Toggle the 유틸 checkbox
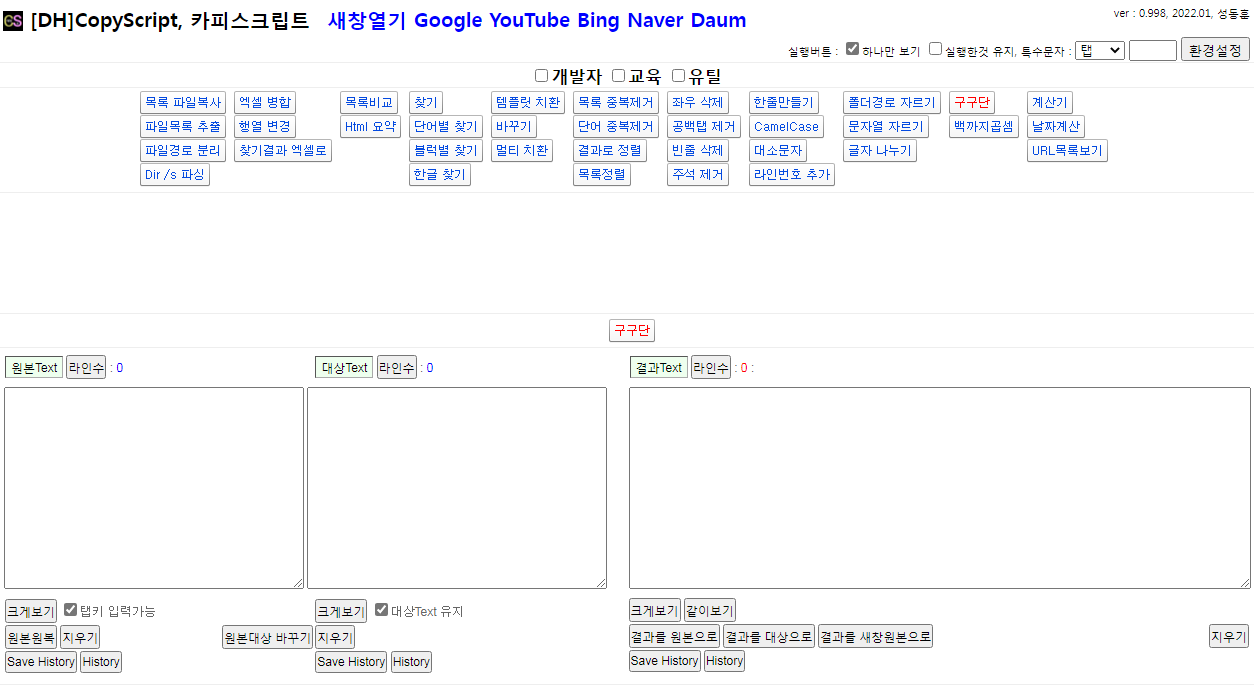The width and height of the screenshot is (1254, 690). (x=679, y=76)
